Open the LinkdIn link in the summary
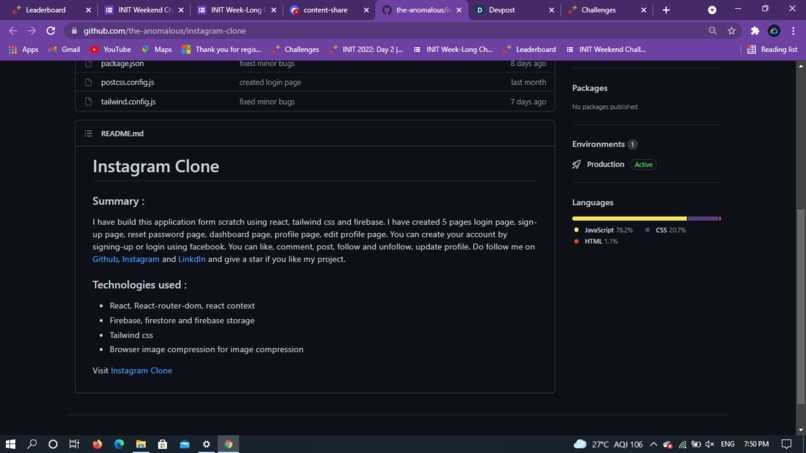Image resolution: width=806 pixels, height=453 pixels. coord(192,259)
